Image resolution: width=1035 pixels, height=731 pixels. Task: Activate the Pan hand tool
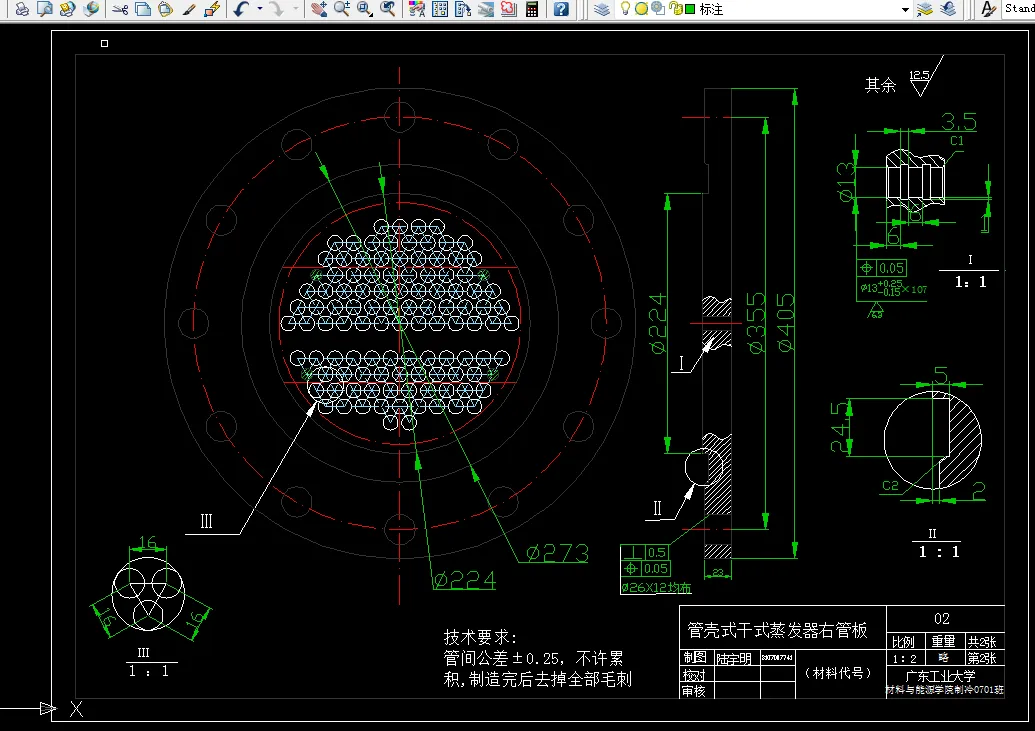click(x=319, y=9)
